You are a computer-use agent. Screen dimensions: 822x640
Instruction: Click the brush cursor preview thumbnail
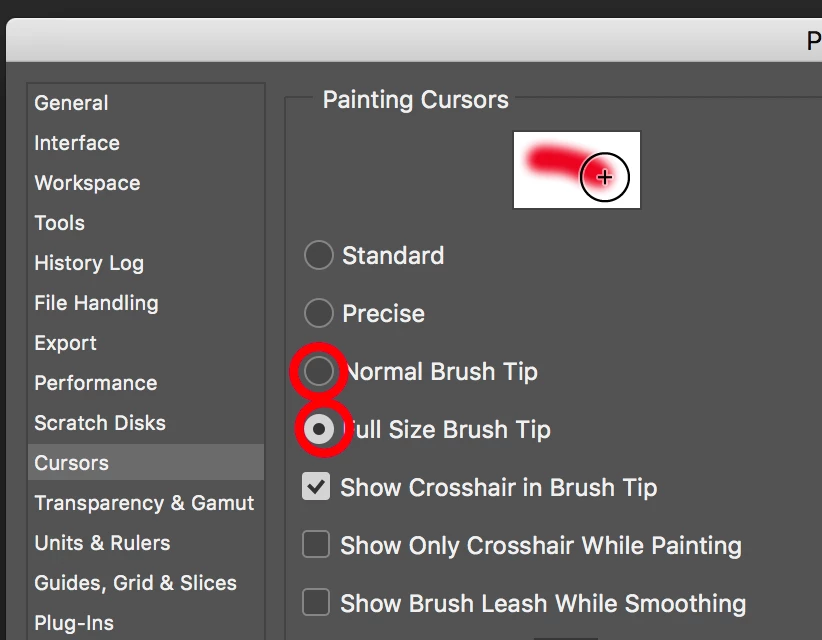[x=577, y=170]
